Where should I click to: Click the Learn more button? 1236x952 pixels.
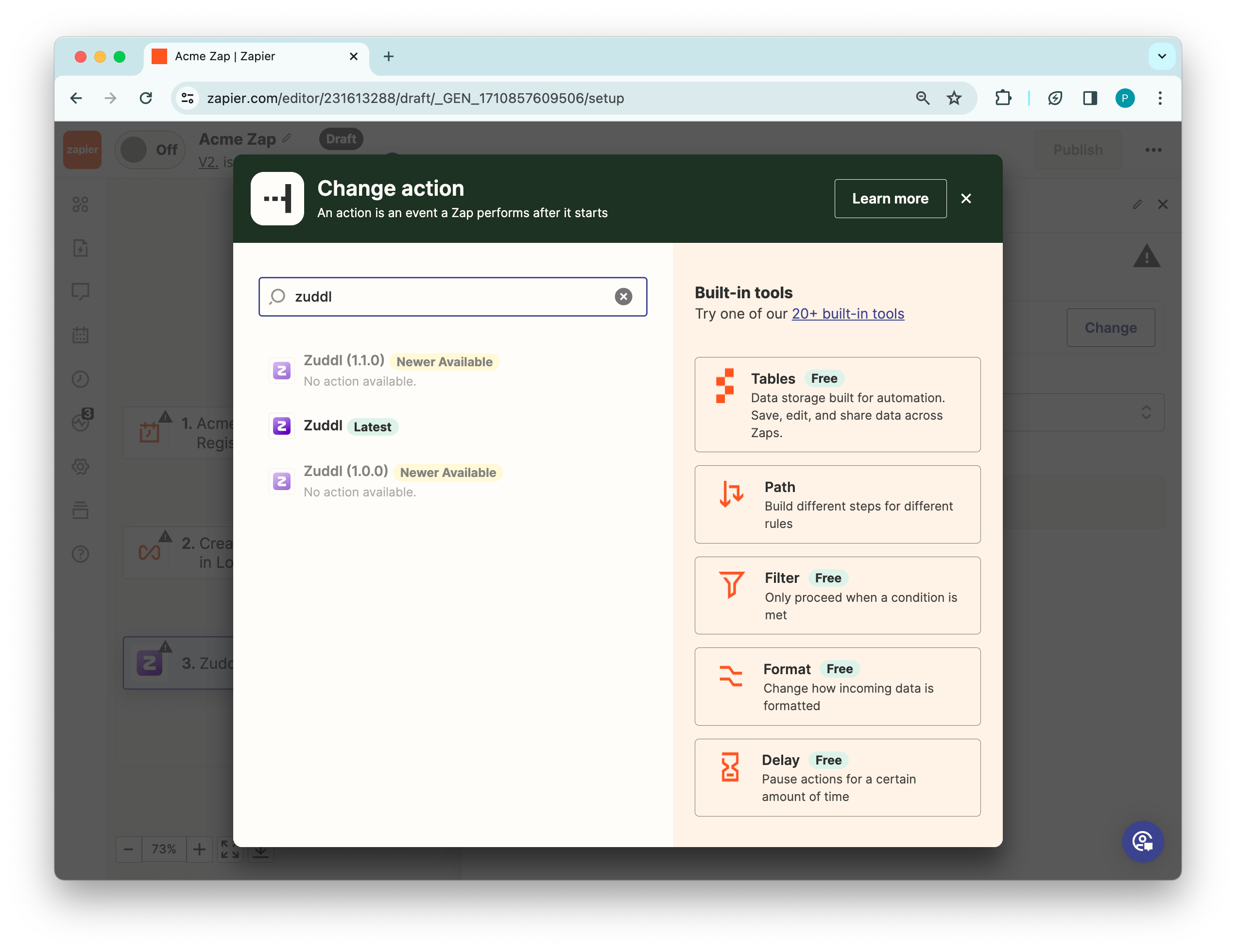pyautogui.click(x=890, y=199)
